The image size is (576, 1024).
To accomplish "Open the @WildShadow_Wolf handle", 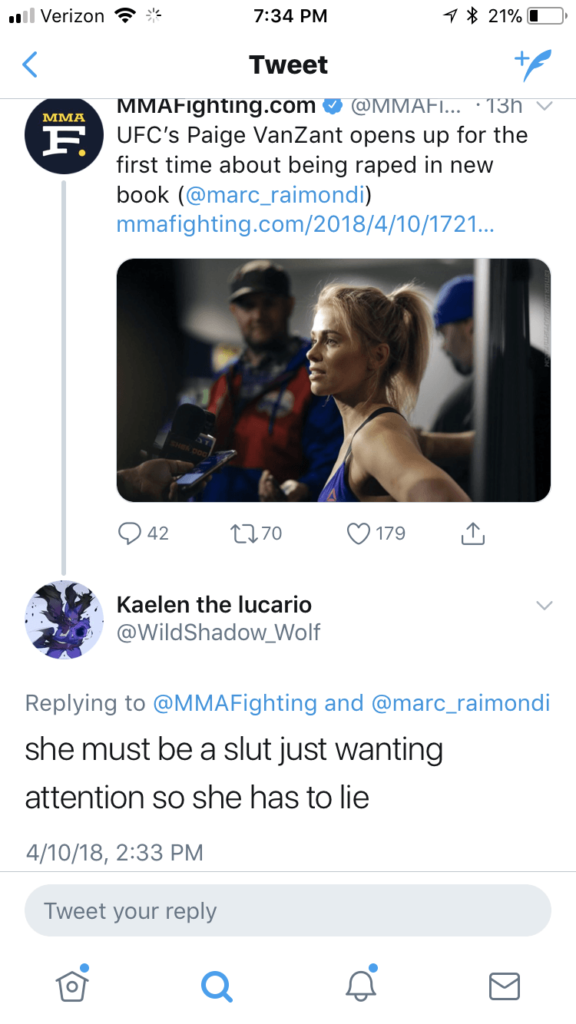I will (x=218, y=633).
